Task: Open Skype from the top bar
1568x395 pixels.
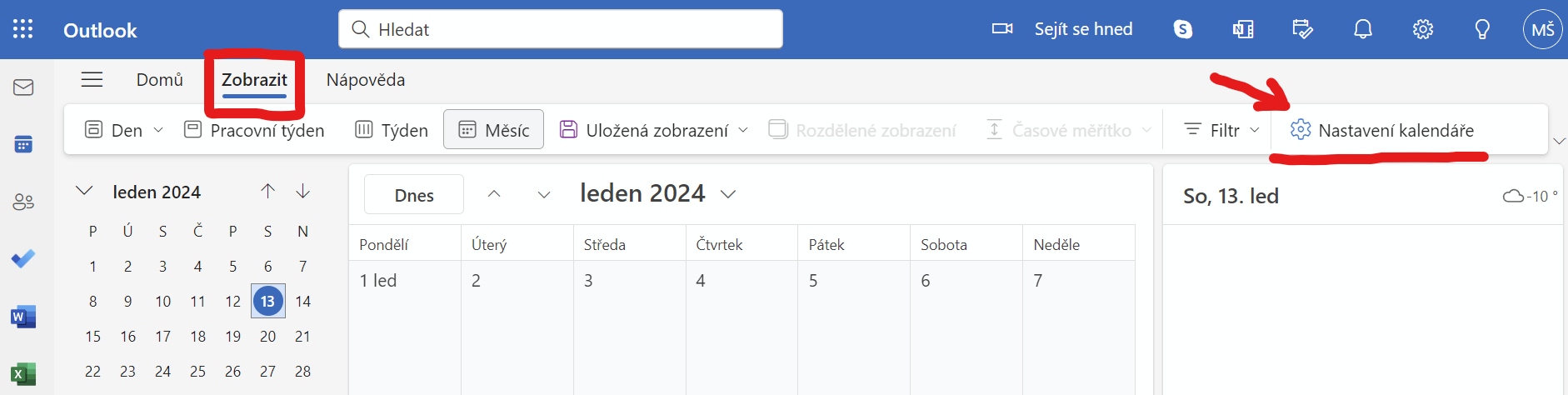Action: tap(1183, 29)
